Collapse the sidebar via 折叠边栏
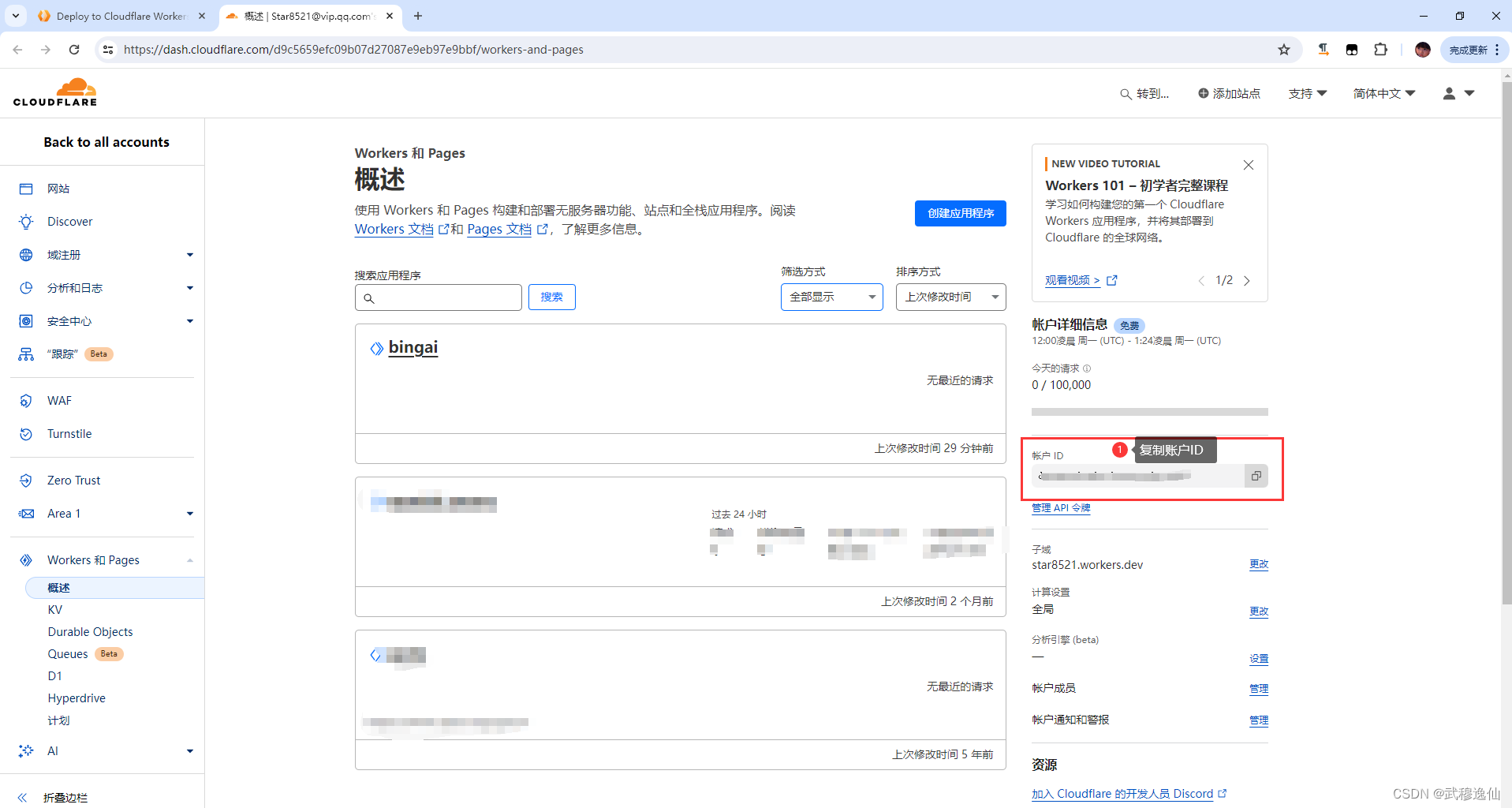This screenshot has height=808, width=1512. [x=65, y=797]
